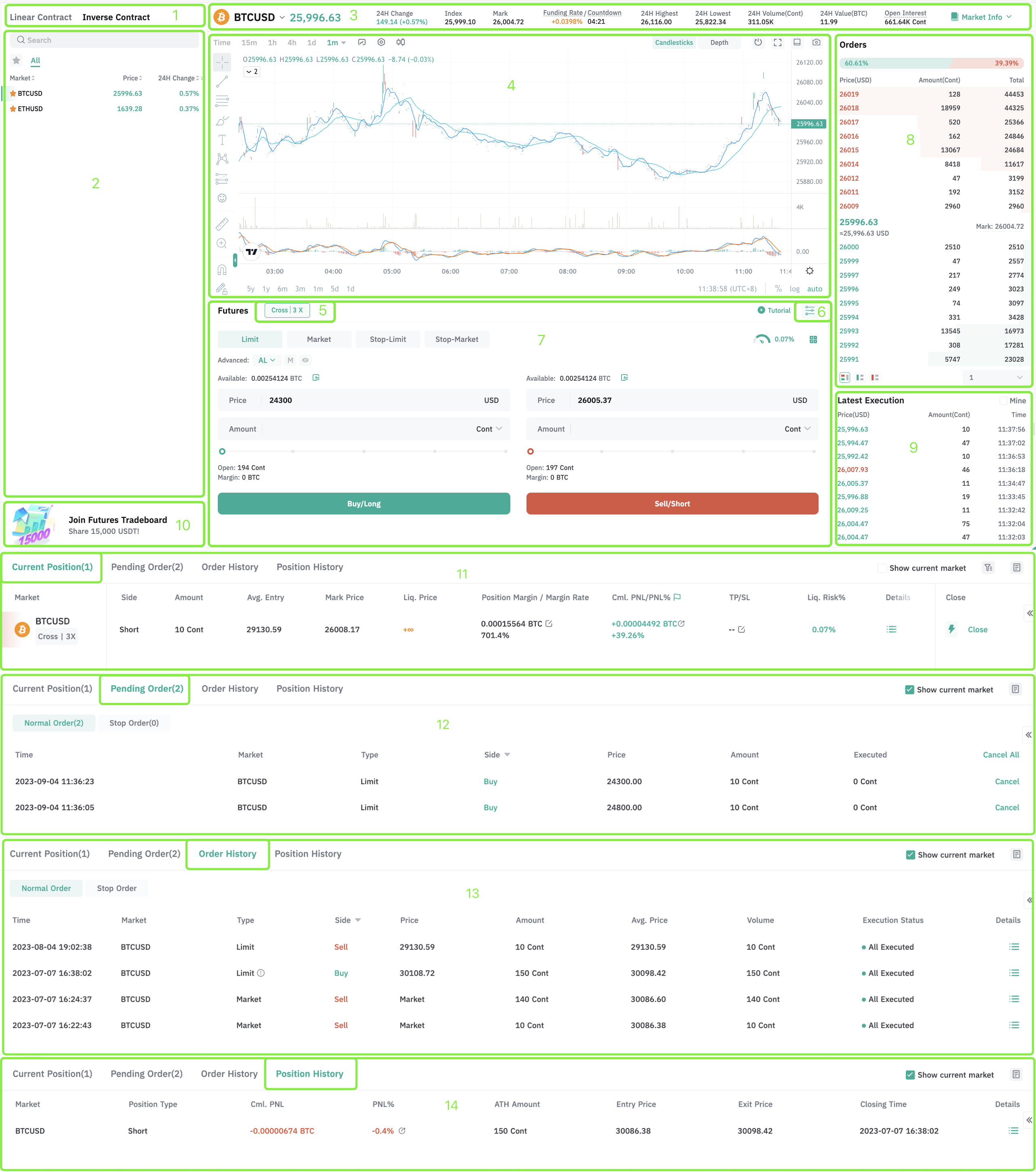Open the chart indicators icon
The image size is (1036, 1172).
point(362,42)
